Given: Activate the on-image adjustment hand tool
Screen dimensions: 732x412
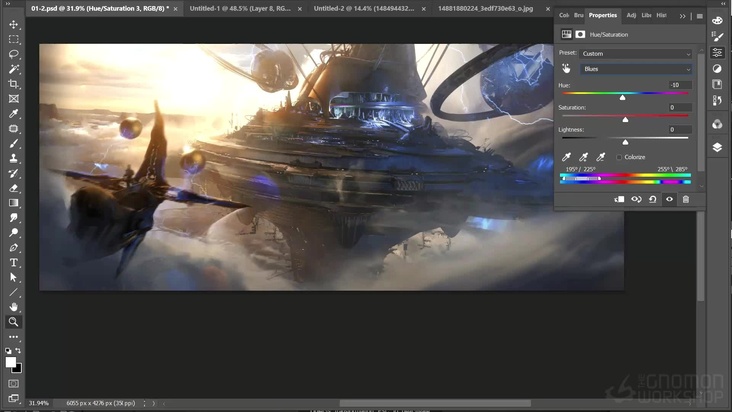Looking at the screenshot, I should (x=566, y=69).
